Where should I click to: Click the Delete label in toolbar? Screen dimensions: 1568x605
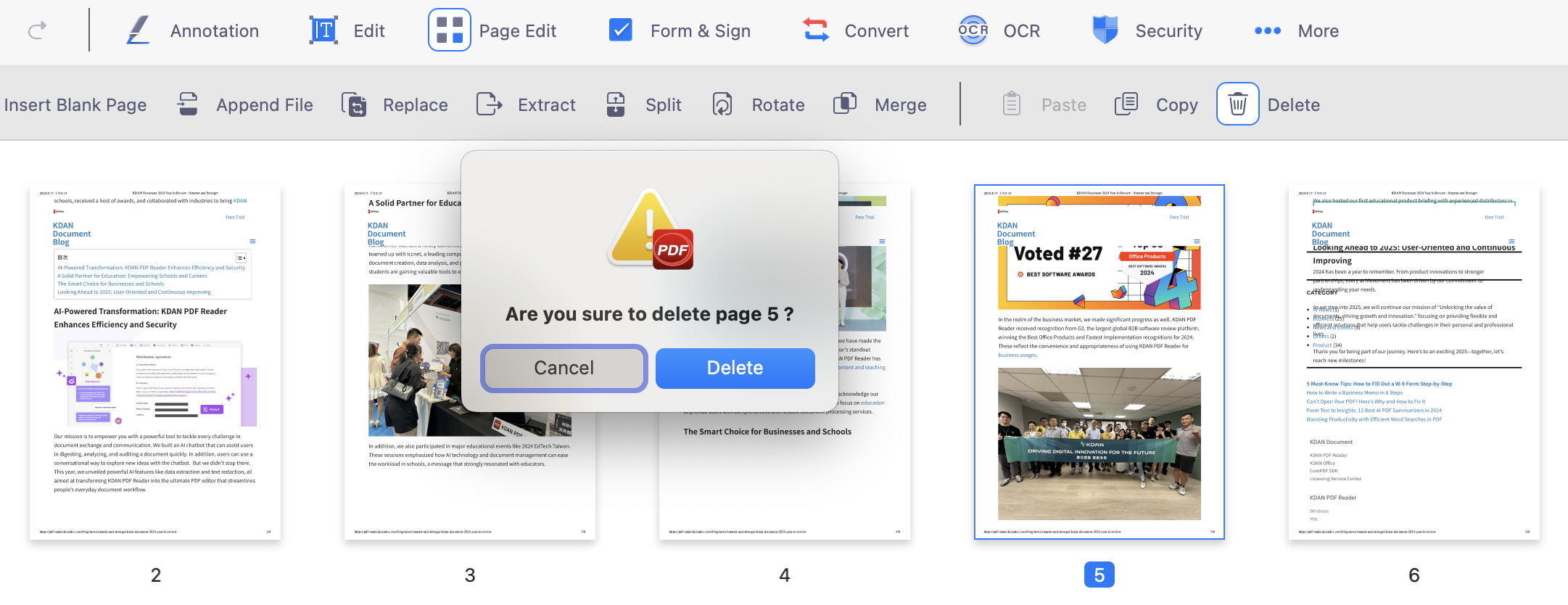pyautogui.click(x=1294, y=105)
